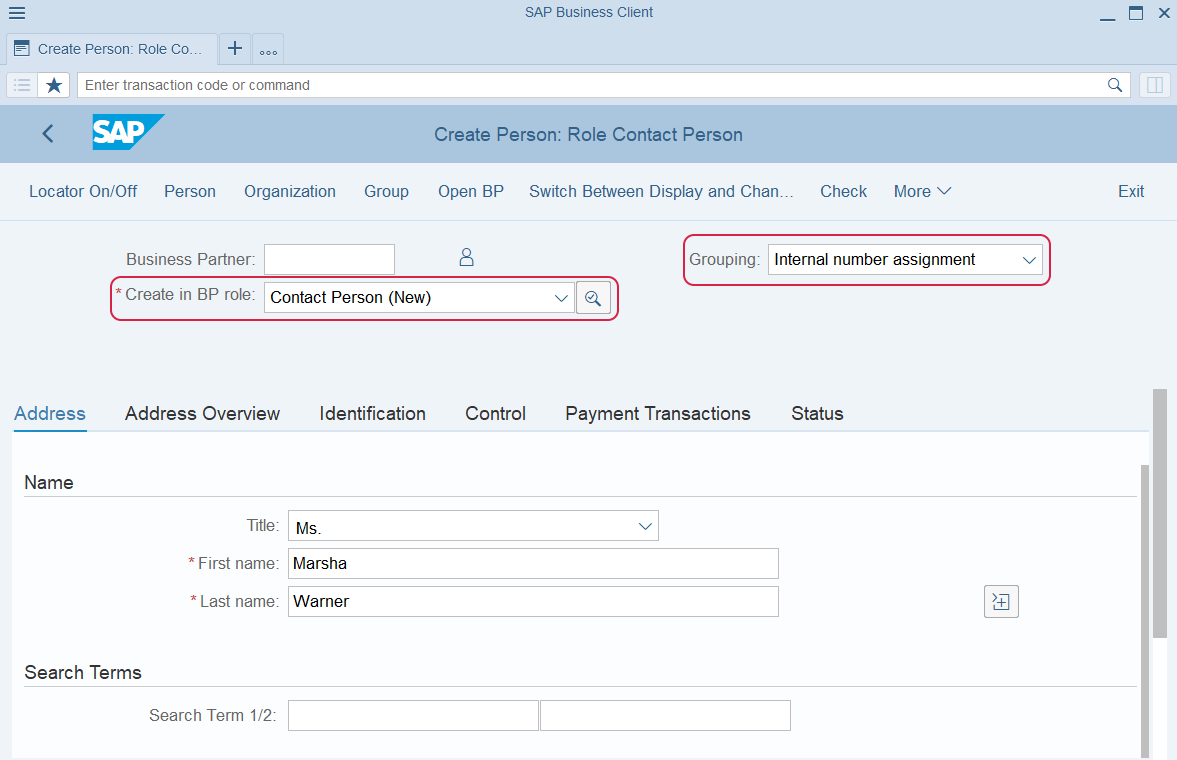Click the favorites star icon
Screen dimensions: 1177x760
pos(54,85)
